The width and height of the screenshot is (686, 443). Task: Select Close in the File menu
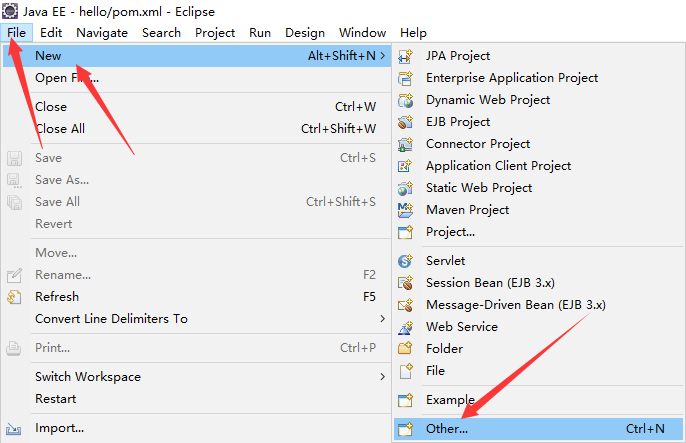[x=197, y=107]
